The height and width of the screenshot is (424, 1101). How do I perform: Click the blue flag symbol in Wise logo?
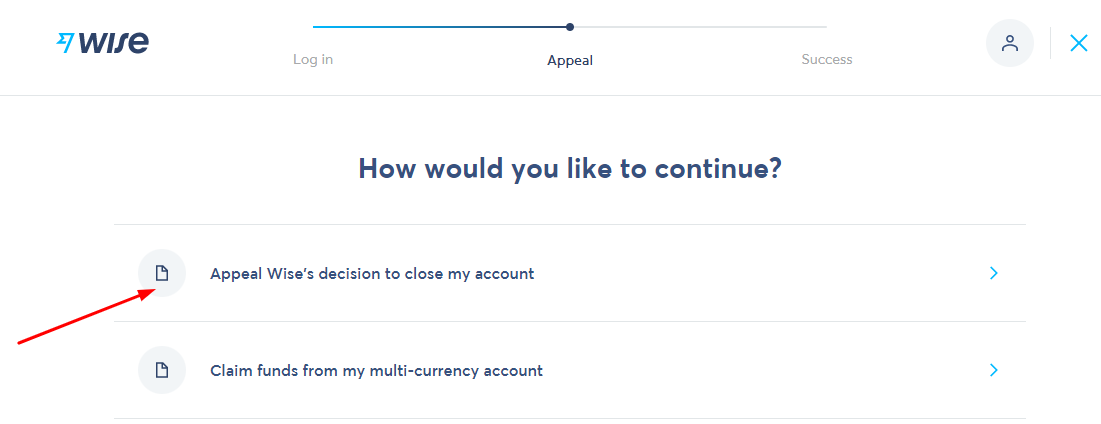click(x=66, y=42)
